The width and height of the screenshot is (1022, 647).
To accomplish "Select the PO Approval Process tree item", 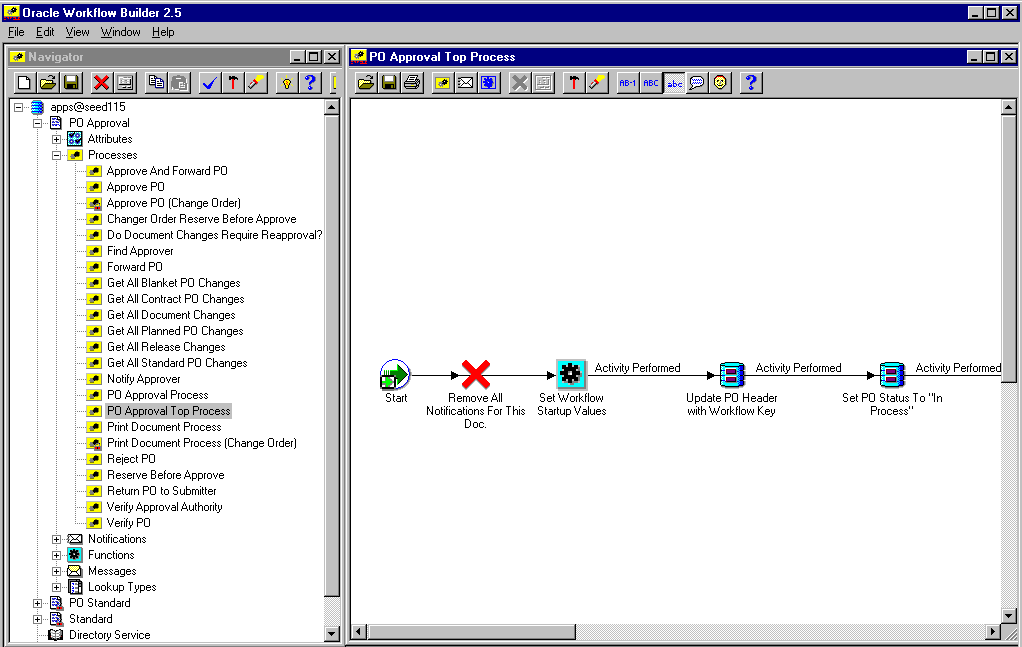I will [158, 395].
